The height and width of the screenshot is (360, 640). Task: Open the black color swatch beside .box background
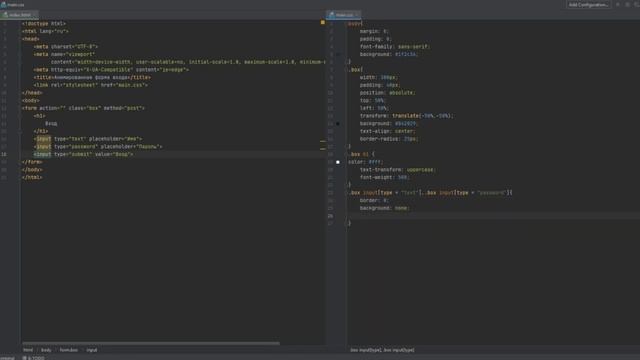(x=338, y=123)
